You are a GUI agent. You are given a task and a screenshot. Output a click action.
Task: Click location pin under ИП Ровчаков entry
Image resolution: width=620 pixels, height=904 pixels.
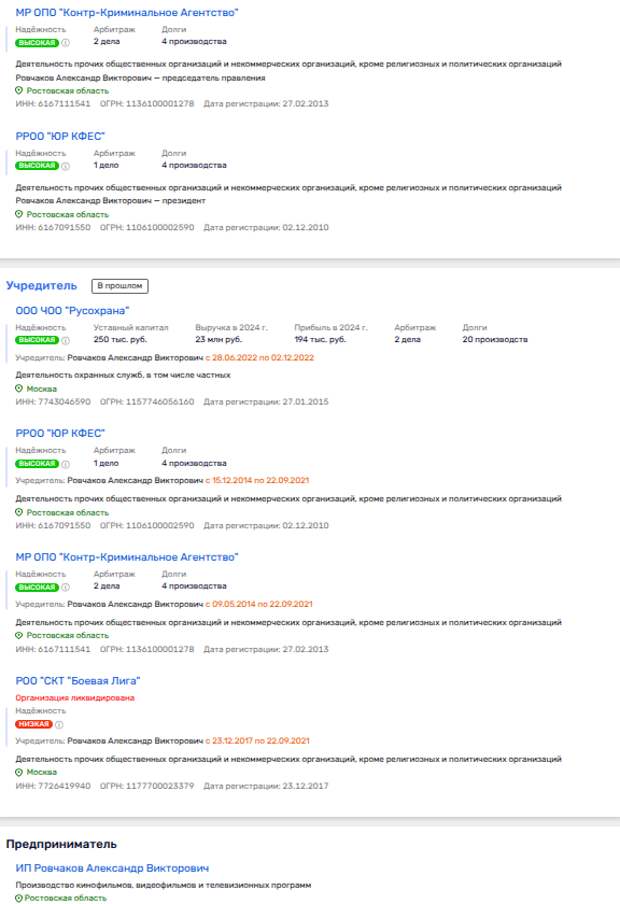20,899
